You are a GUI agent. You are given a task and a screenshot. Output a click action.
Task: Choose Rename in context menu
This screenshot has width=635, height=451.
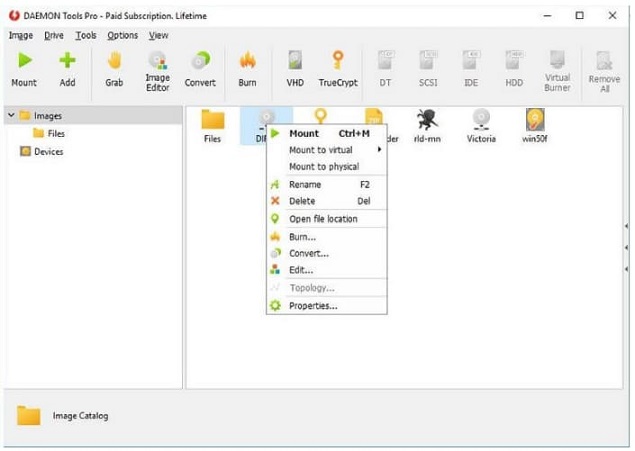(x=326, y=185)
